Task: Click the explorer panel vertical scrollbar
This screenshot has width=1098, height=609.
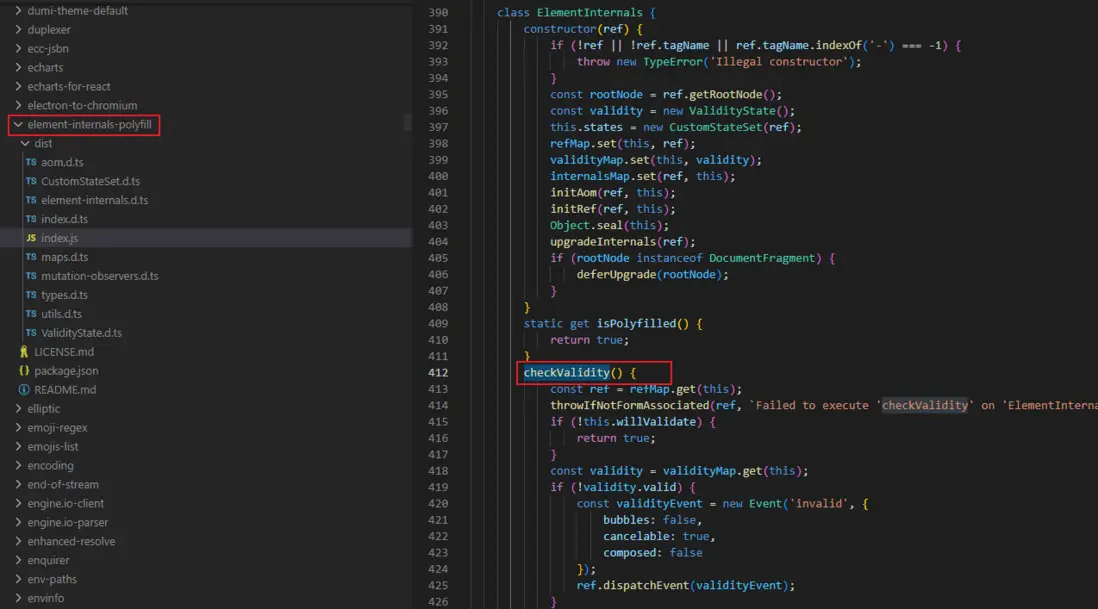Action: pos(407,122)
